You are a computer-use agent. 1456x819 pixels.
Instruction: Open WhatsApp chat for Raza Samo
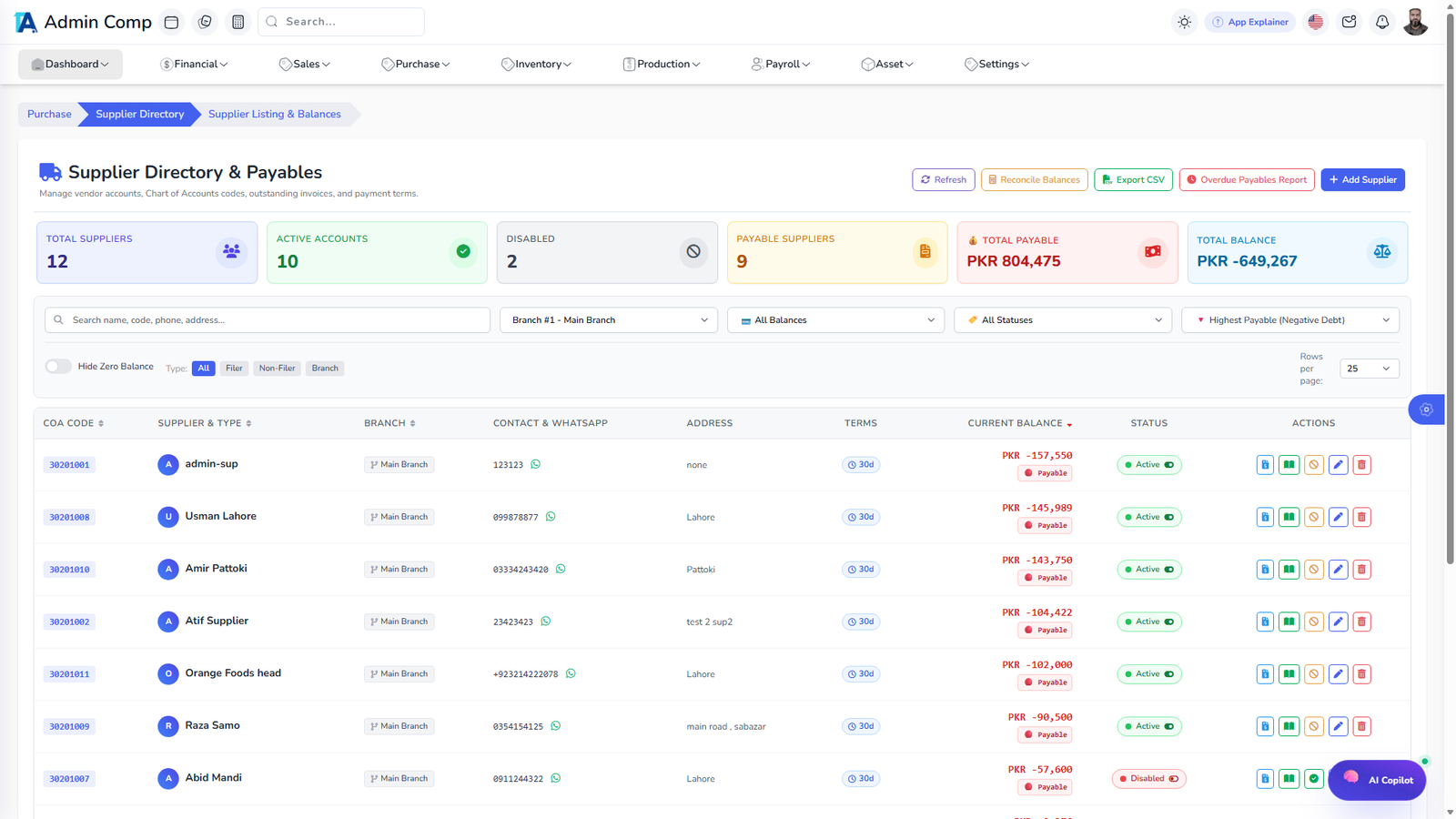click(556, 726)
